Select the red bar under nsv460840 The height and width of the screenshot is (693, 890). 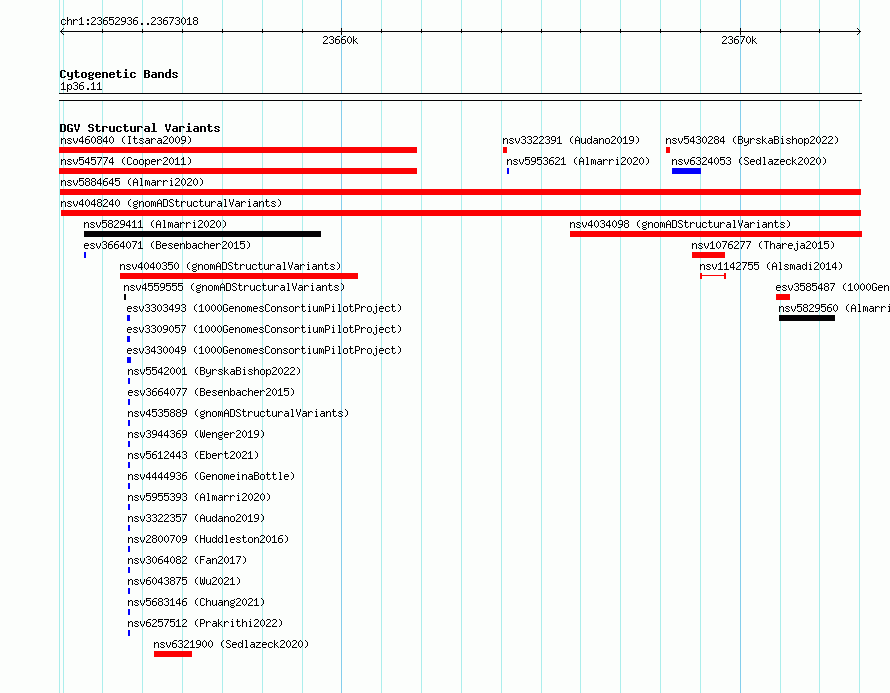point(238,150)
